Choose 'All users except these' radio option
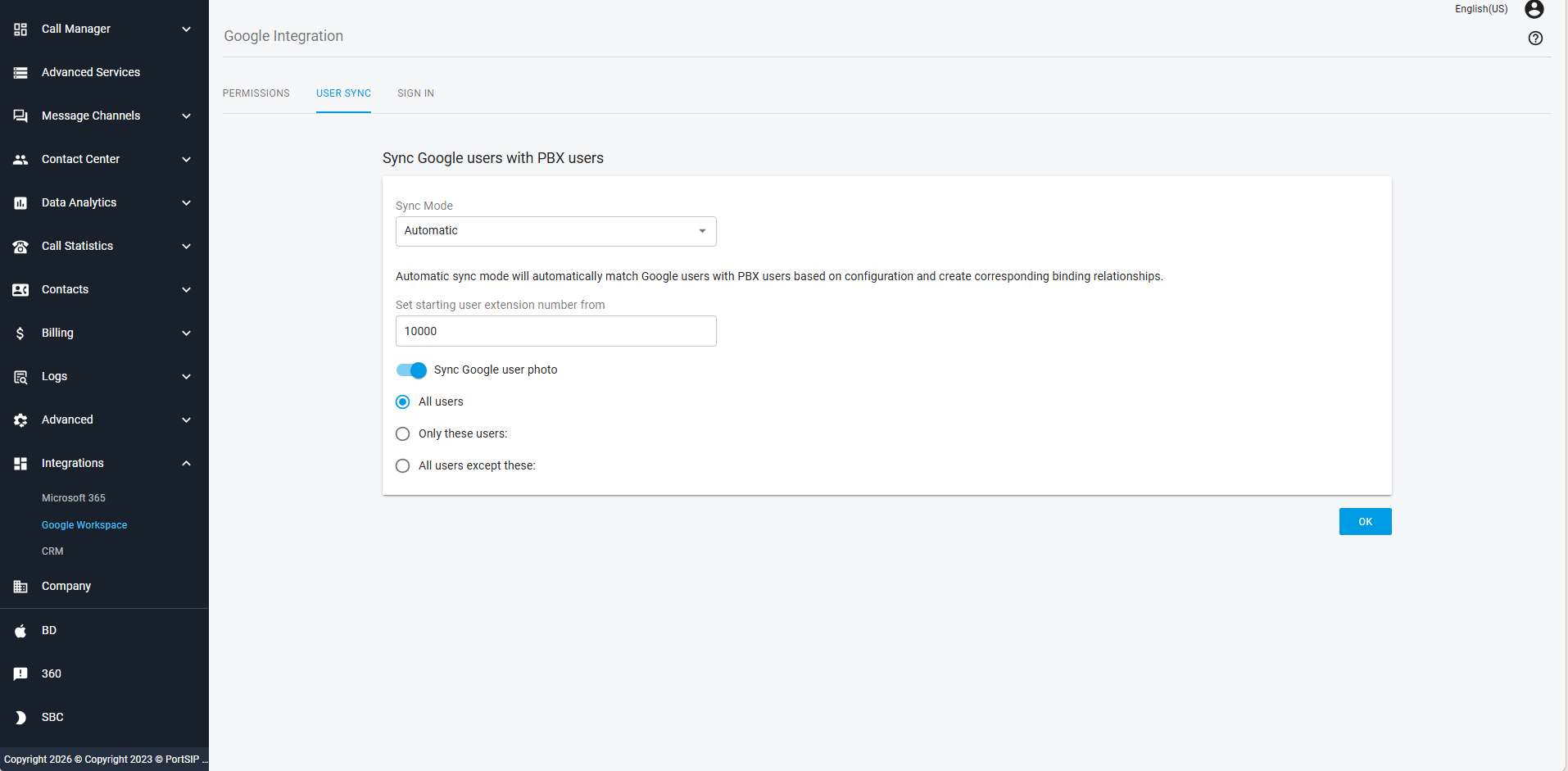This screenshot has height=771, width=1568. coord(403,466)
